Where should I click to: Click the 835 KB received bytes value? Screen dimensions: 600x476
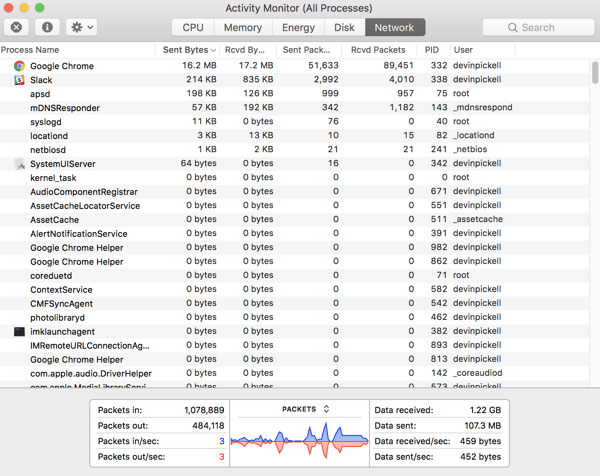(x=258, y=79)
